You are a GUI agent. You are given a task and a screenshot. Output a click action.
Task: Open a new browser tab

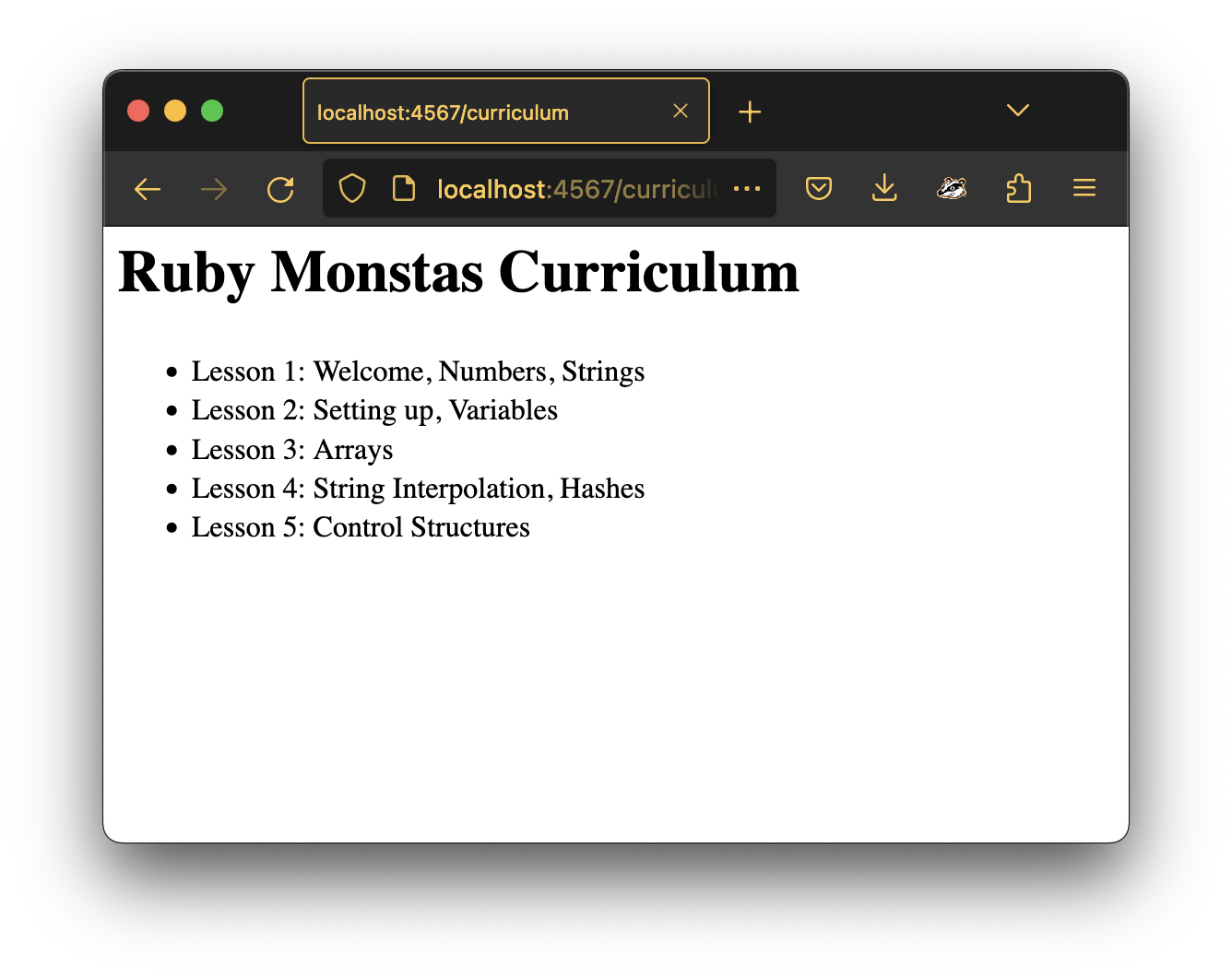(x=750, y=111)
